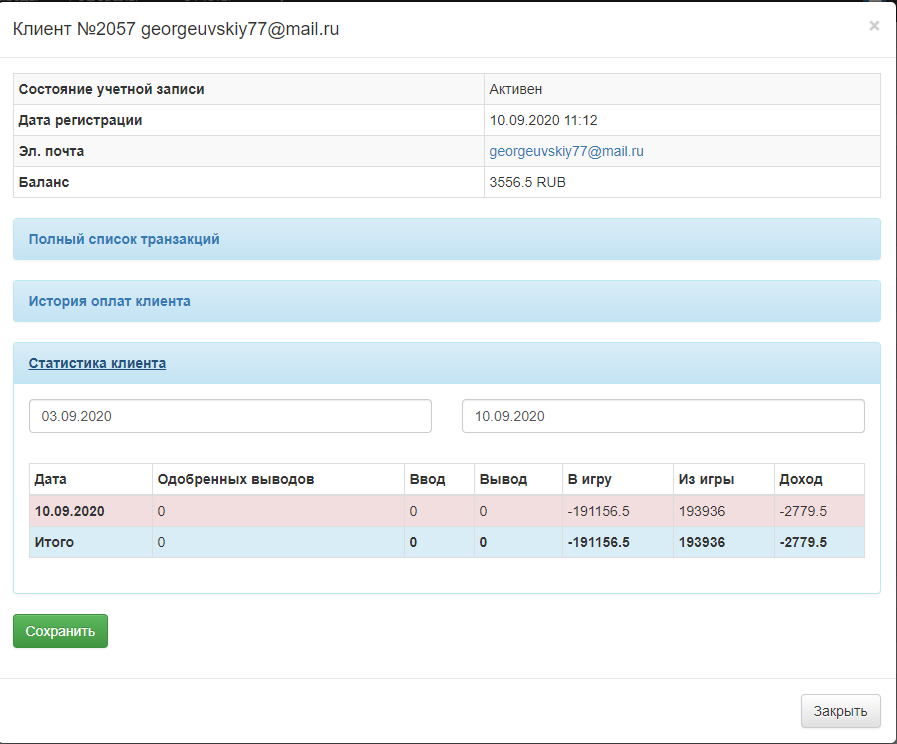Click the Активен account status value
This screenshot has height=744, width=897.
(x=516, y=89)
